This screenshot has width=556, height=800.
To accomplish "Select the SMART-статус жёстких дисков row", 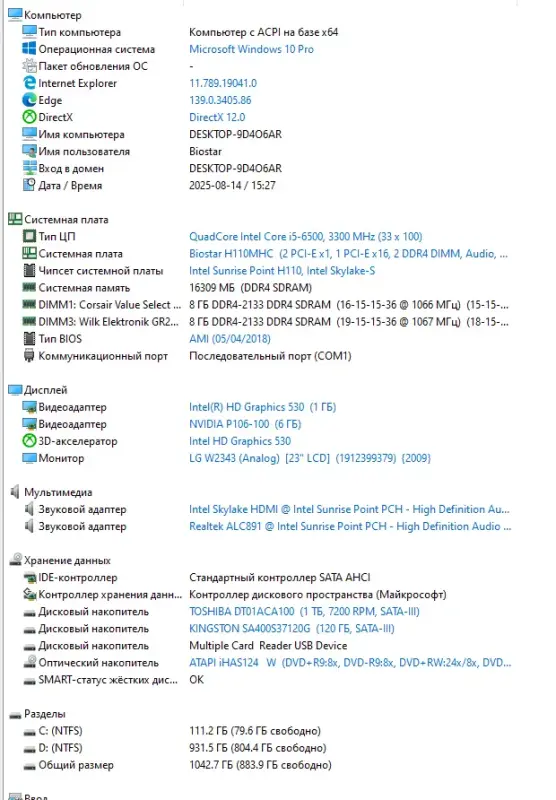I will point(108,680).
